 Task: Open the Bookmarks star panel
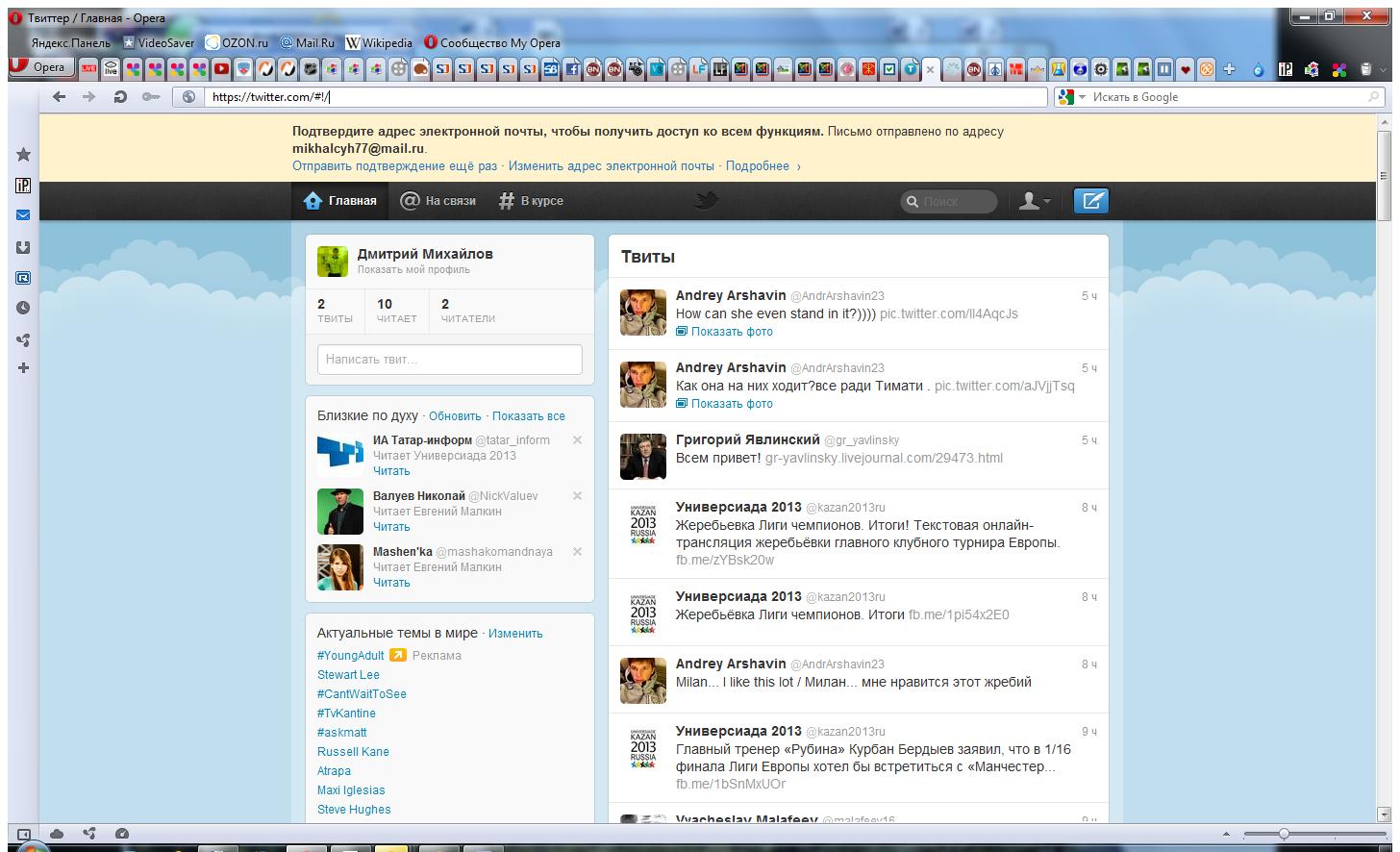(23, 155)
